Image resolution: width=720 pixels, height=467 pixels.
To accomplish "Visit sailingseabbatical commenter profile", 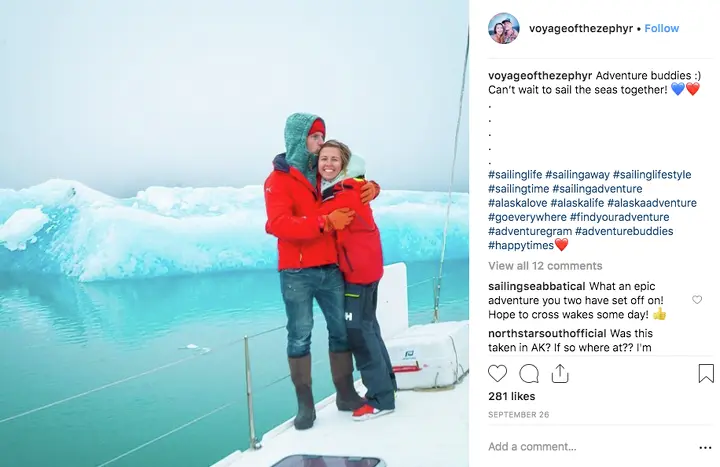I will [x=536, y=286].
